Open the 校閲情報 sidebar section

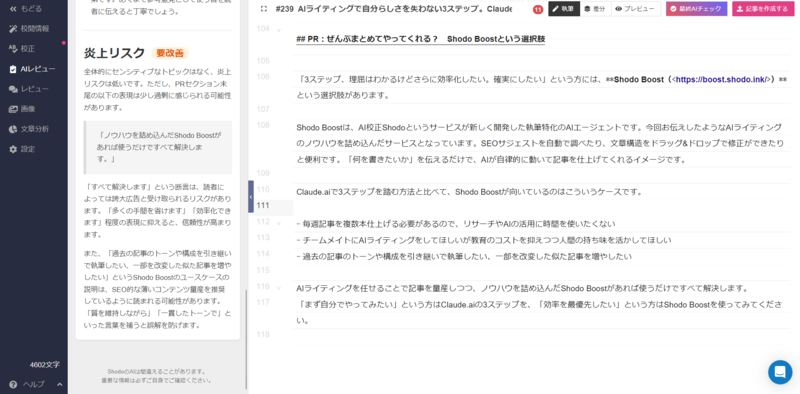click(30, 29)
